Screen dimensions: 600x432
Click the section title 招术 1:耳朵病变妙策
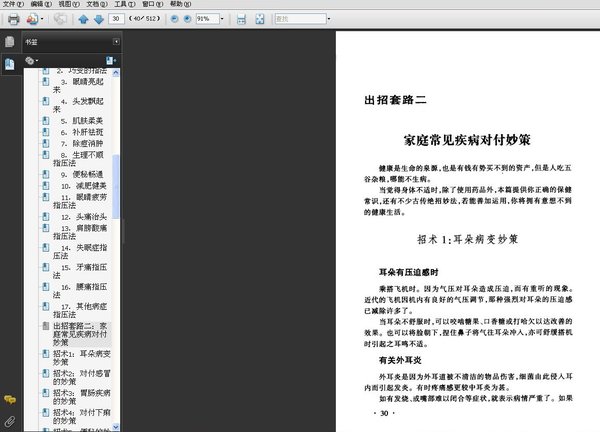[468, 240]
